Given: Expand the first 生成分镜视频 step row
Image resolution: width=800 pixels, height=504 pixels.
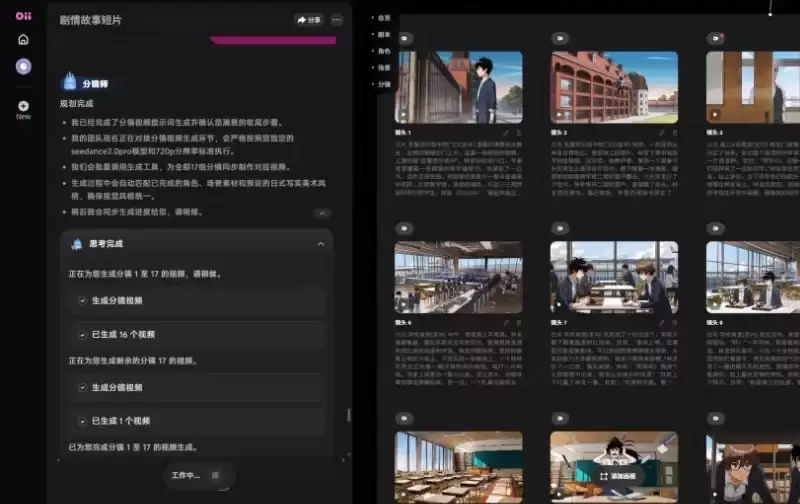Looking at the screenshot, I should [198, 300].
